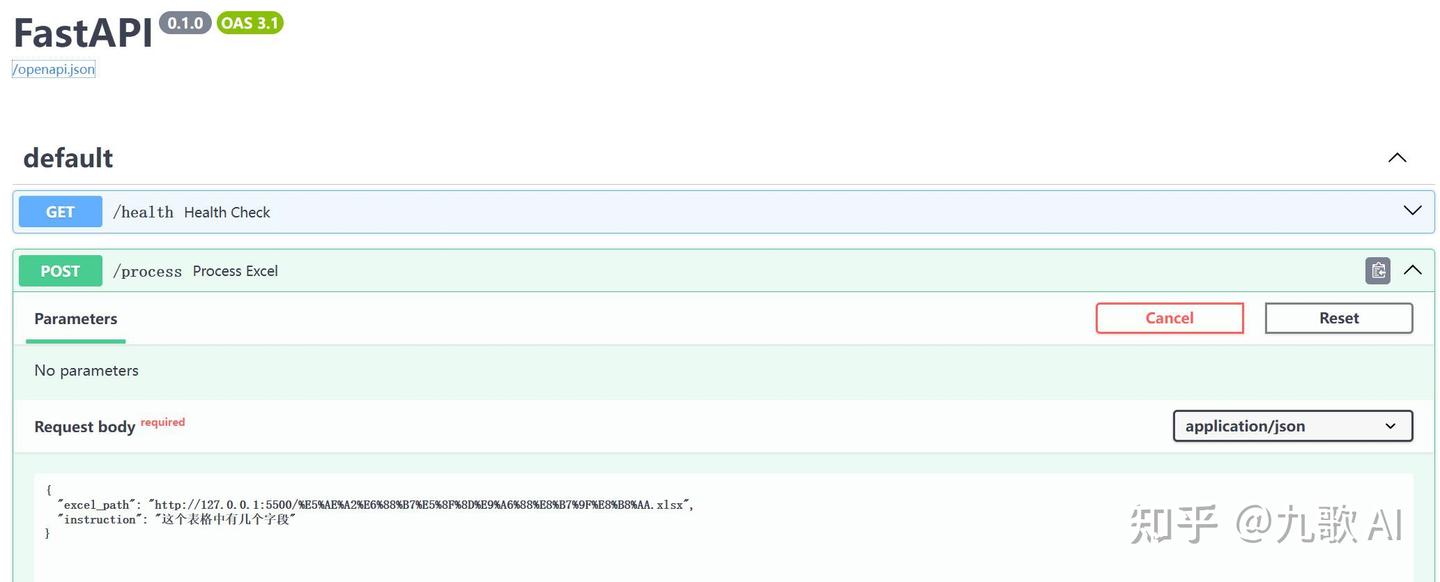Click the default section heading

[67, 156]
